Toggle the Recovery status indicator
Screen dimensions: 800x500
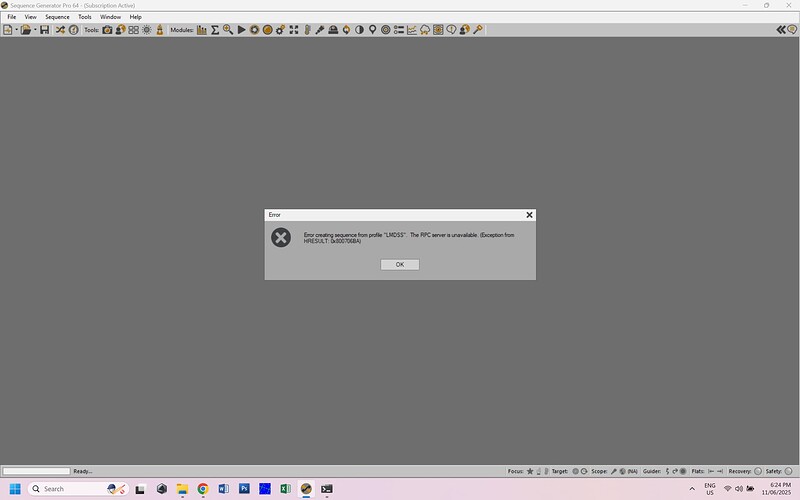pos(757,470)
